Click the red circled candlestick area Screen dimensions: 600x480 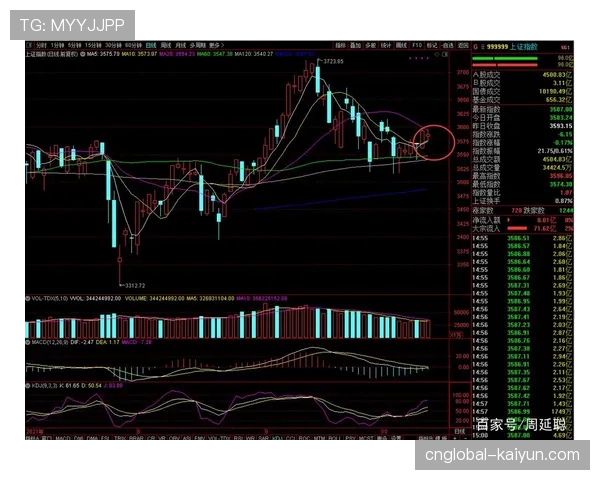click(429, 144)
